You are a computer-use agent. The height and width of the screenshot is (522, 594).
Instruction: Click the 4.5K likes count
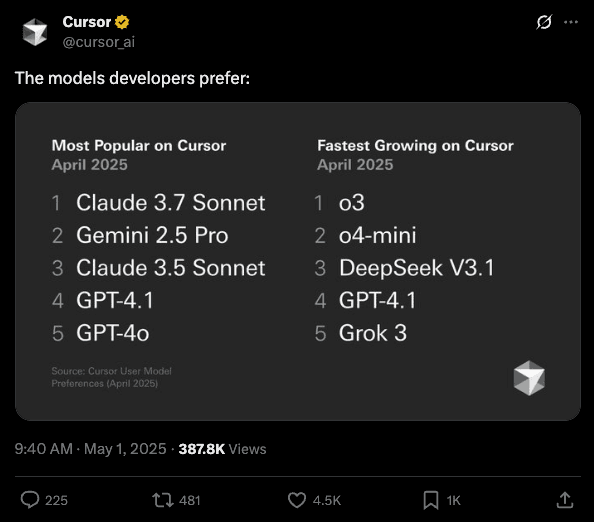[x=327, y=500]
